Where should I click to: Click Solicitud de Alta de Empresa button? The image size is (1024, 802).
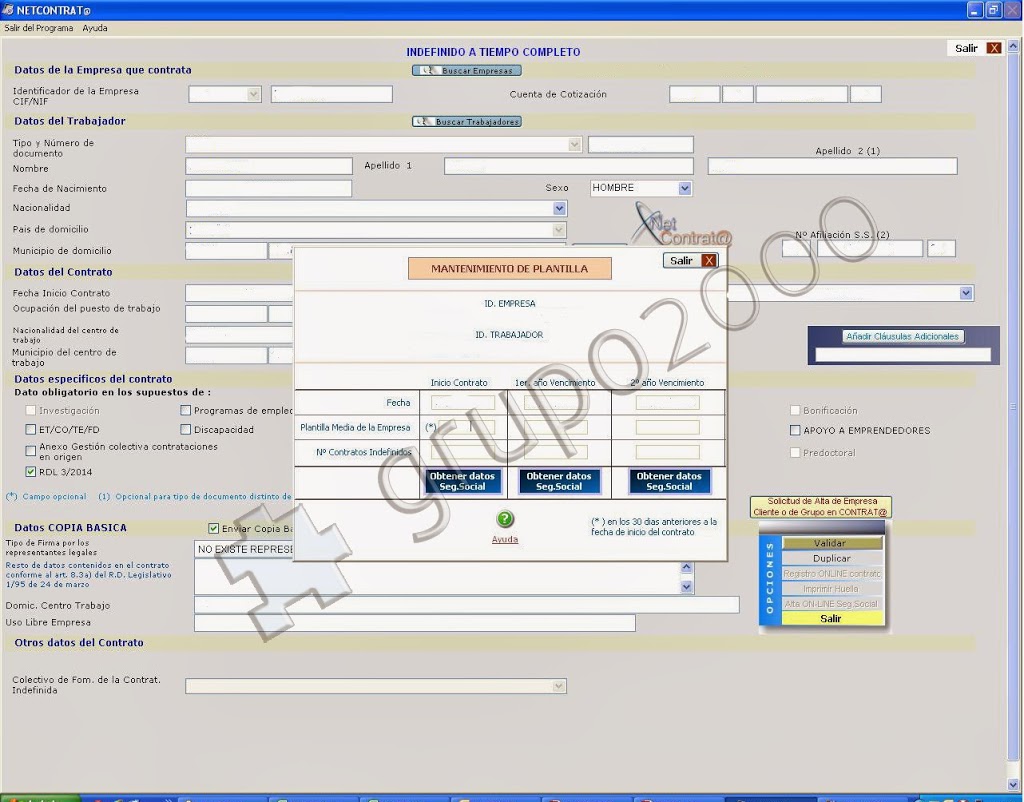click(x=822, y=507)
